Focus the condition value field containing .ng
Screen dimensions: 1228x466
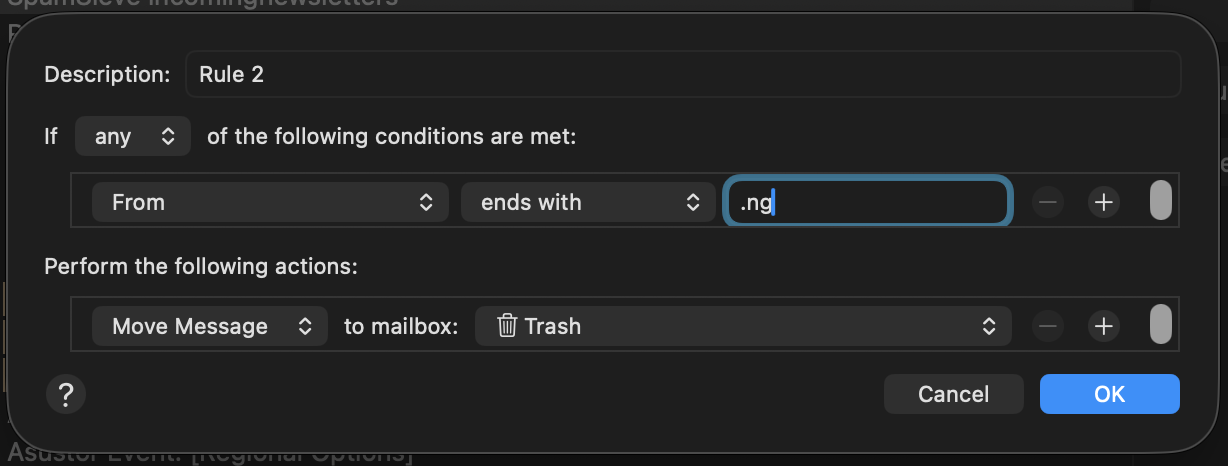[867, 202]
